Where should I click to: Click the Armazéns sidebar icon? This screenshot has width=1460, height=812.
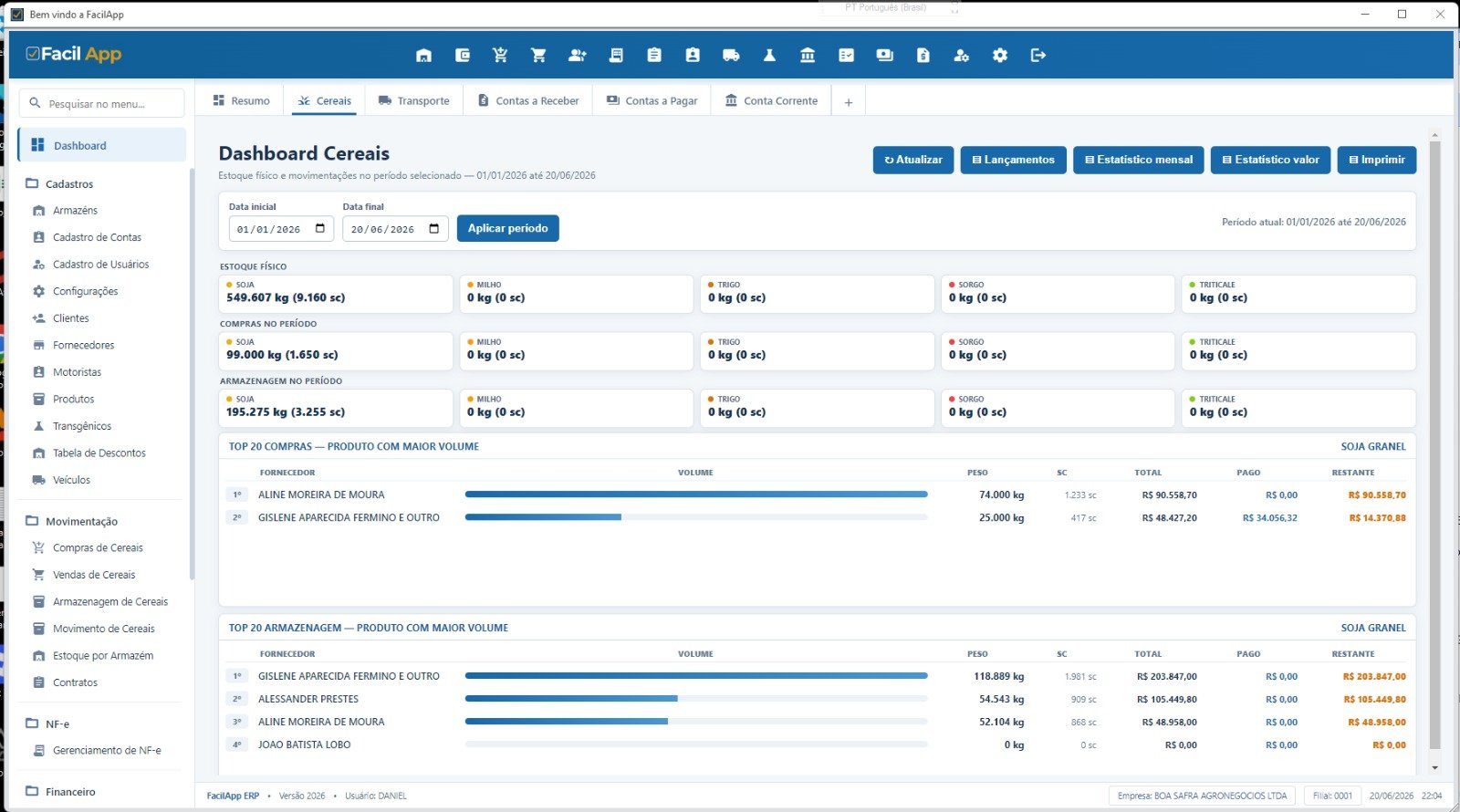tap(38, 211)
